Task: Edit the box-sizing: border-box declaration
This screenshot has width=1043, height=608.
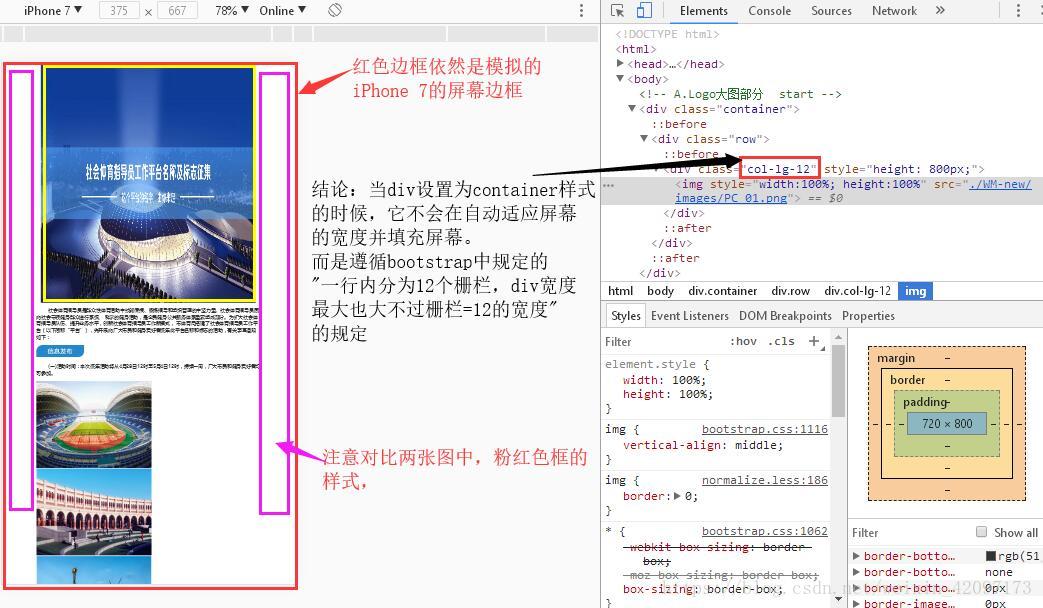Action: pyautogui.click(x=702, y=589)
